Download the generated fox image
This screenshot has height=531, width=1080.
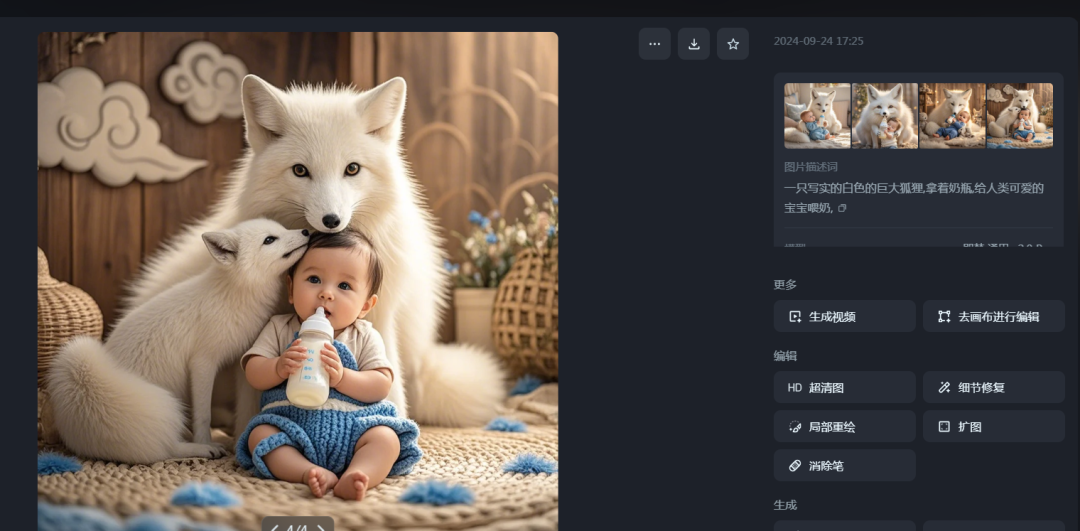tap(694, 44)
